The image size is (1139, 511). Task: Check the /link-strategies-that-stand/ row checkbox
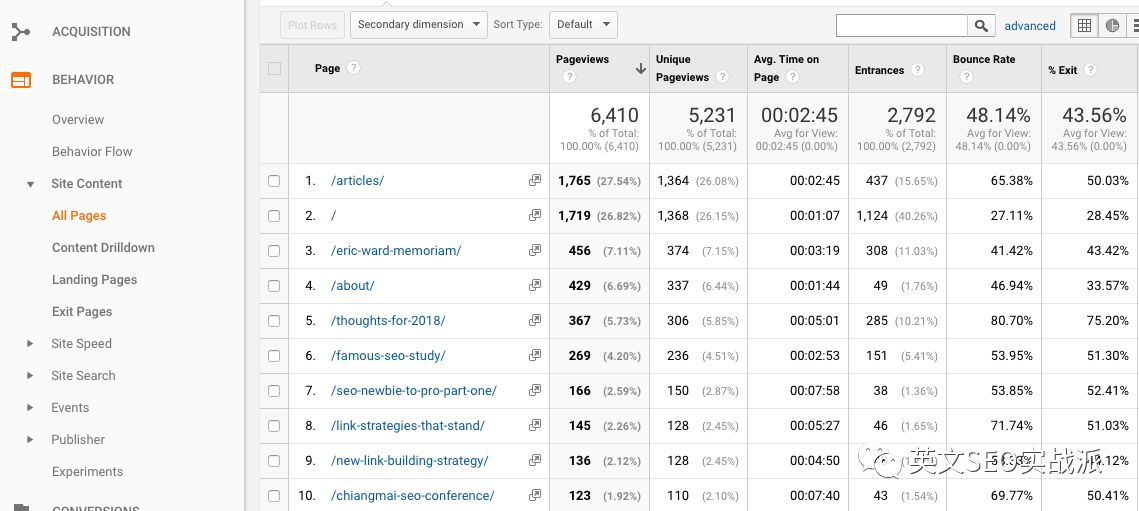click(x=274, y=425)
